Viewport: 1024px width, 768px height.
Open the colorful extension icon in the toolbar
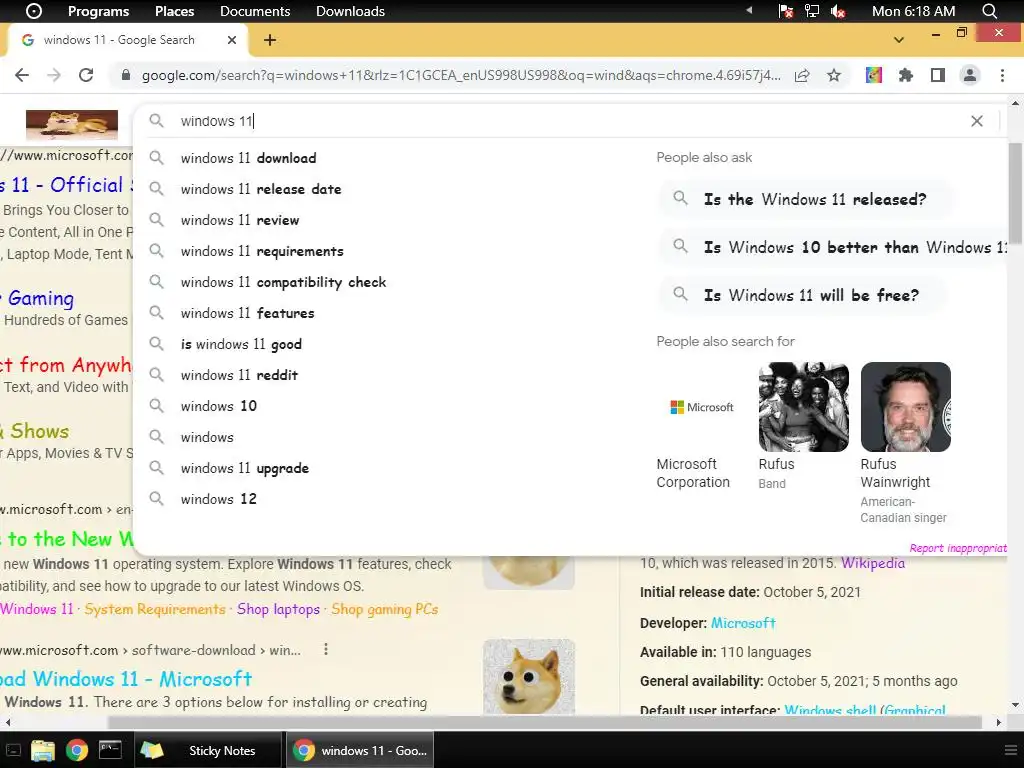874,75
